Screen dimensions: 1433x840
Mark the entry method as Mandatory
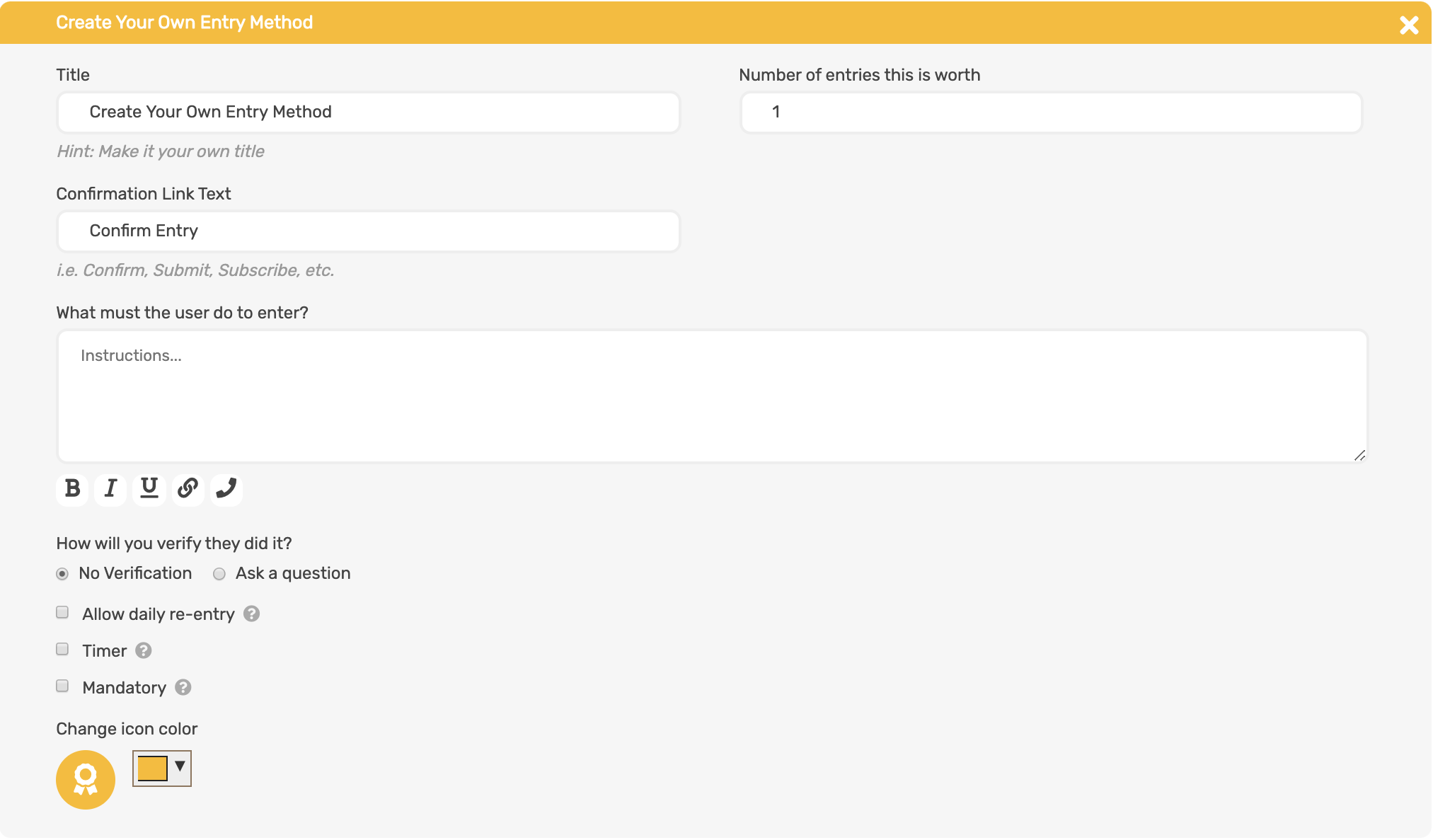pos(62,685)
